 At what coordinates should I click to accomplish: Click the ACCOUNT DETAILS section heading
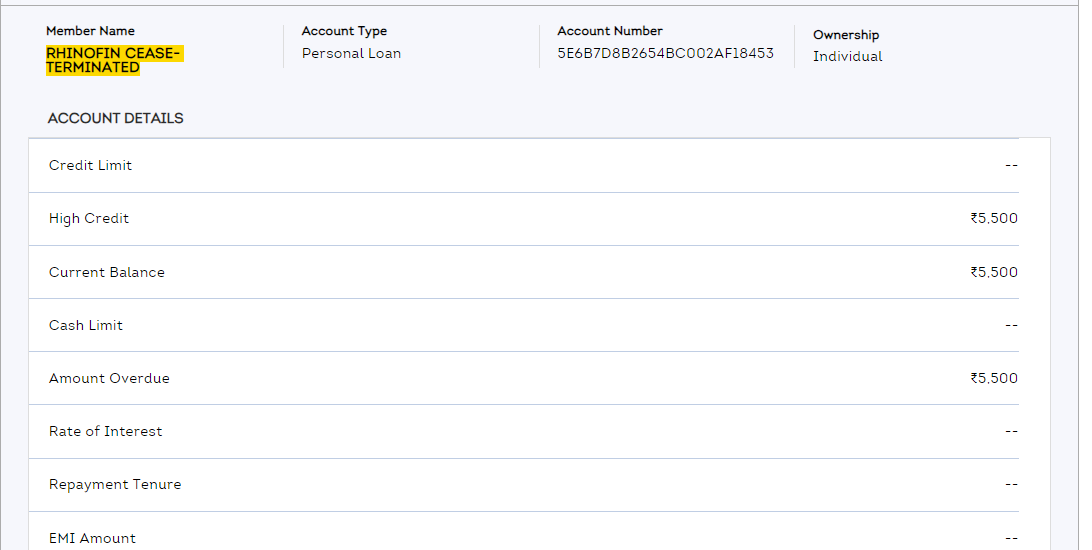[x=115, y=118]
